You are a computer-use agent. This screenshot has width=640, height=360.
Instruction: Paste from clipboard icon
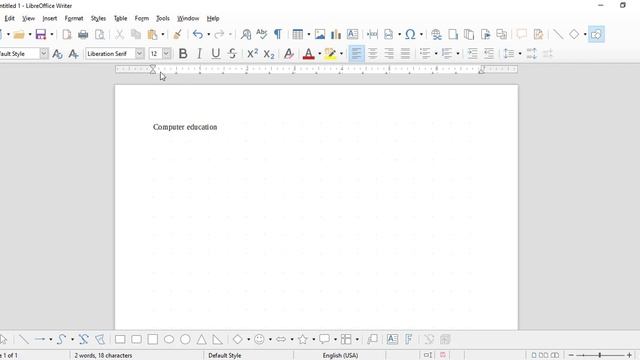[152, 34]
